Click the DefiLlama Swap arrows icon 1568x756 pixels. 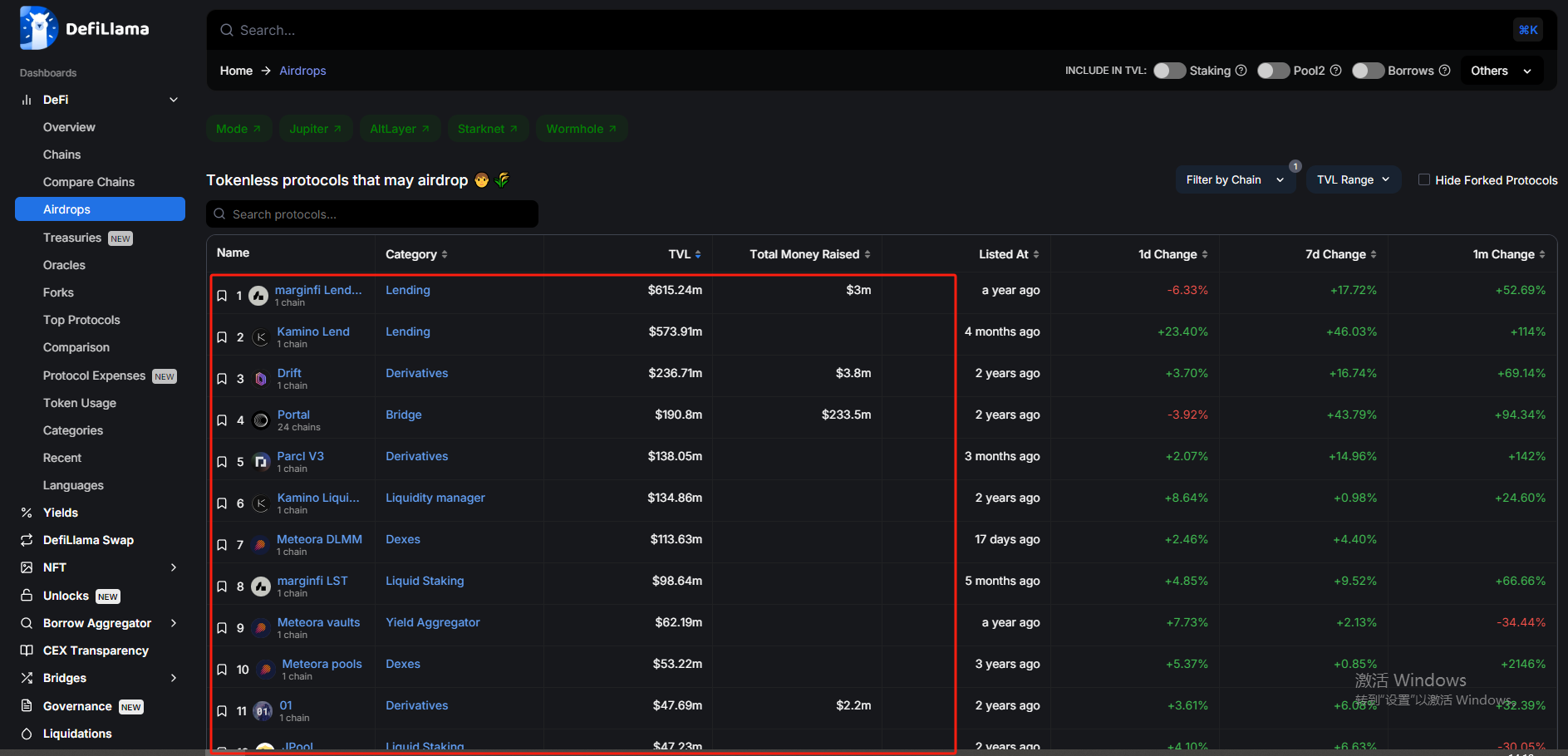point(27,540)
